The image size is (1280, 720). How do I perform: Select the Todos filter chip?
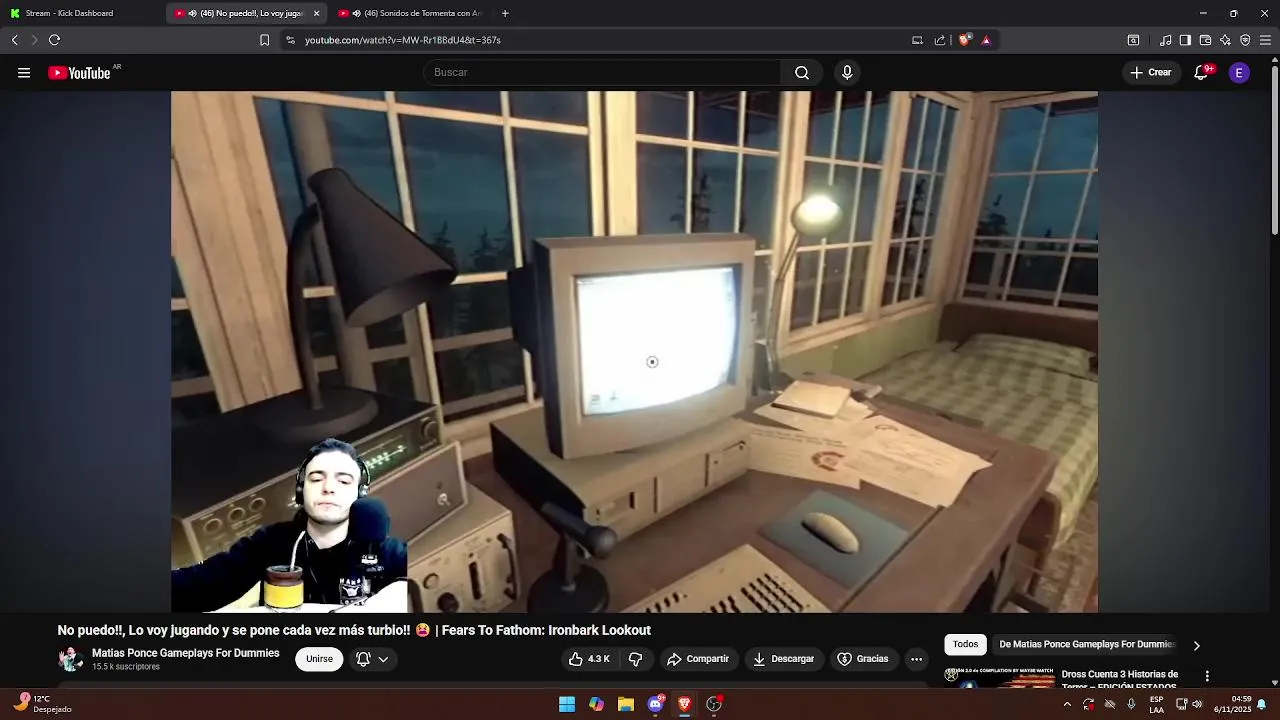pos(965,645)
